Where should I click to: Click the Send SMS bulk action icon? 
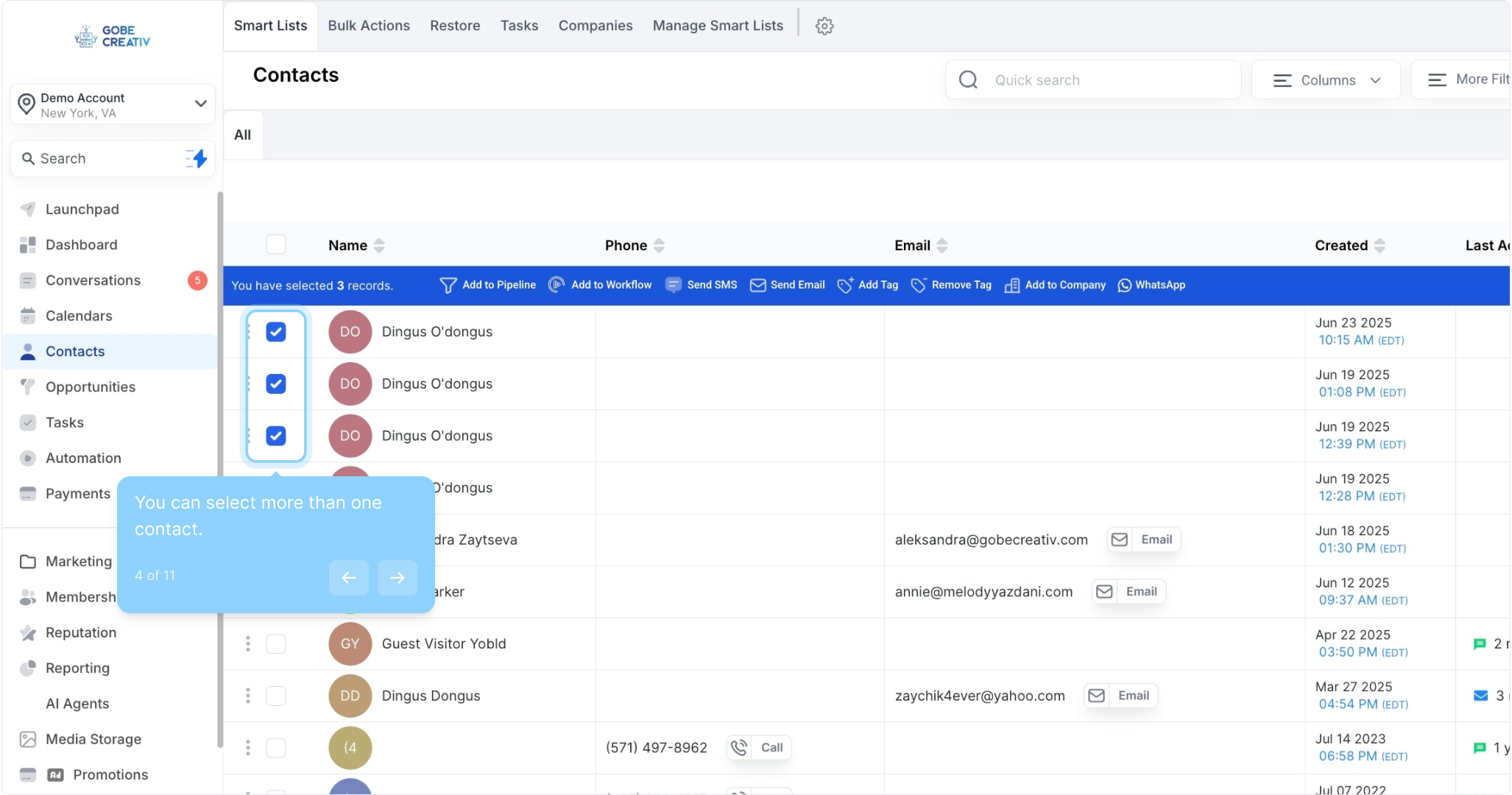(673, 285)
